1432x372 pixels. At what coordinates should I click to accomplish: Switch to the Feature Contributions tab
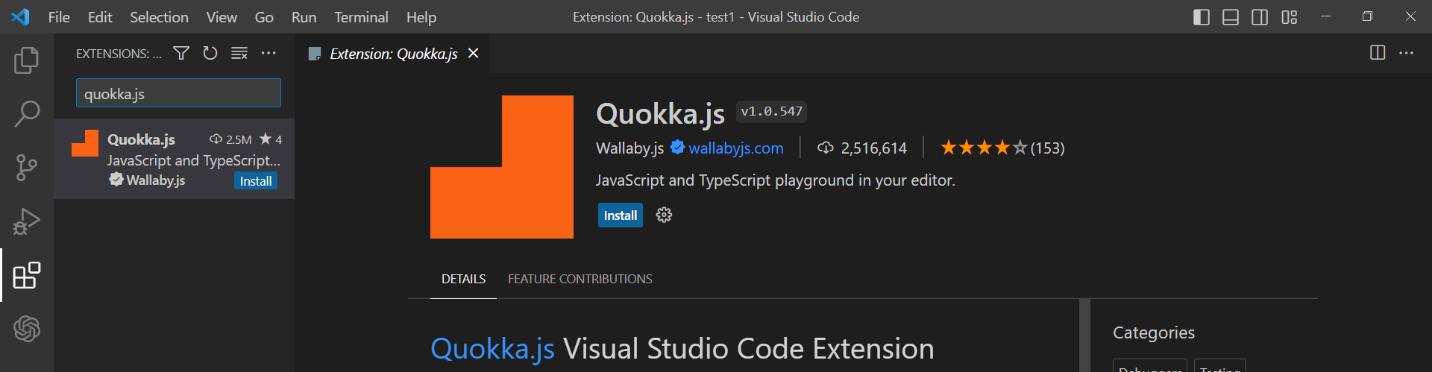tap(580, 279)
